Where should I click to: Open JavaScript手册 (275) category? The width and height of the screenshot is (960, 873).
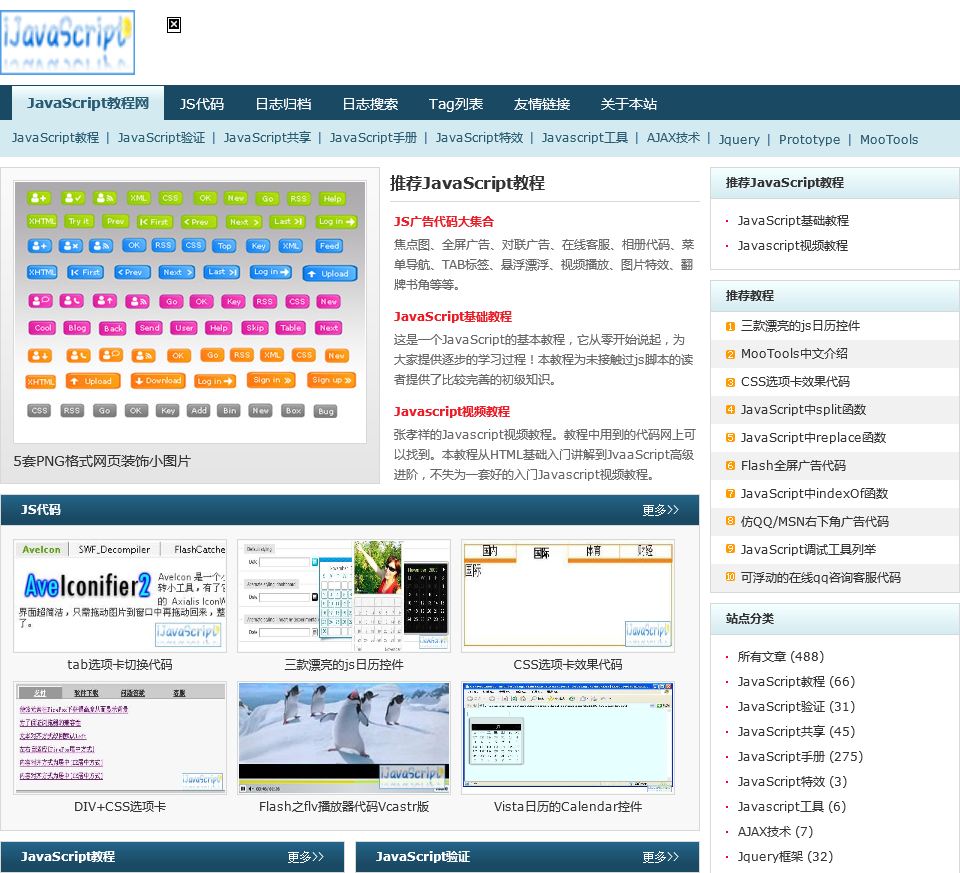800,757
